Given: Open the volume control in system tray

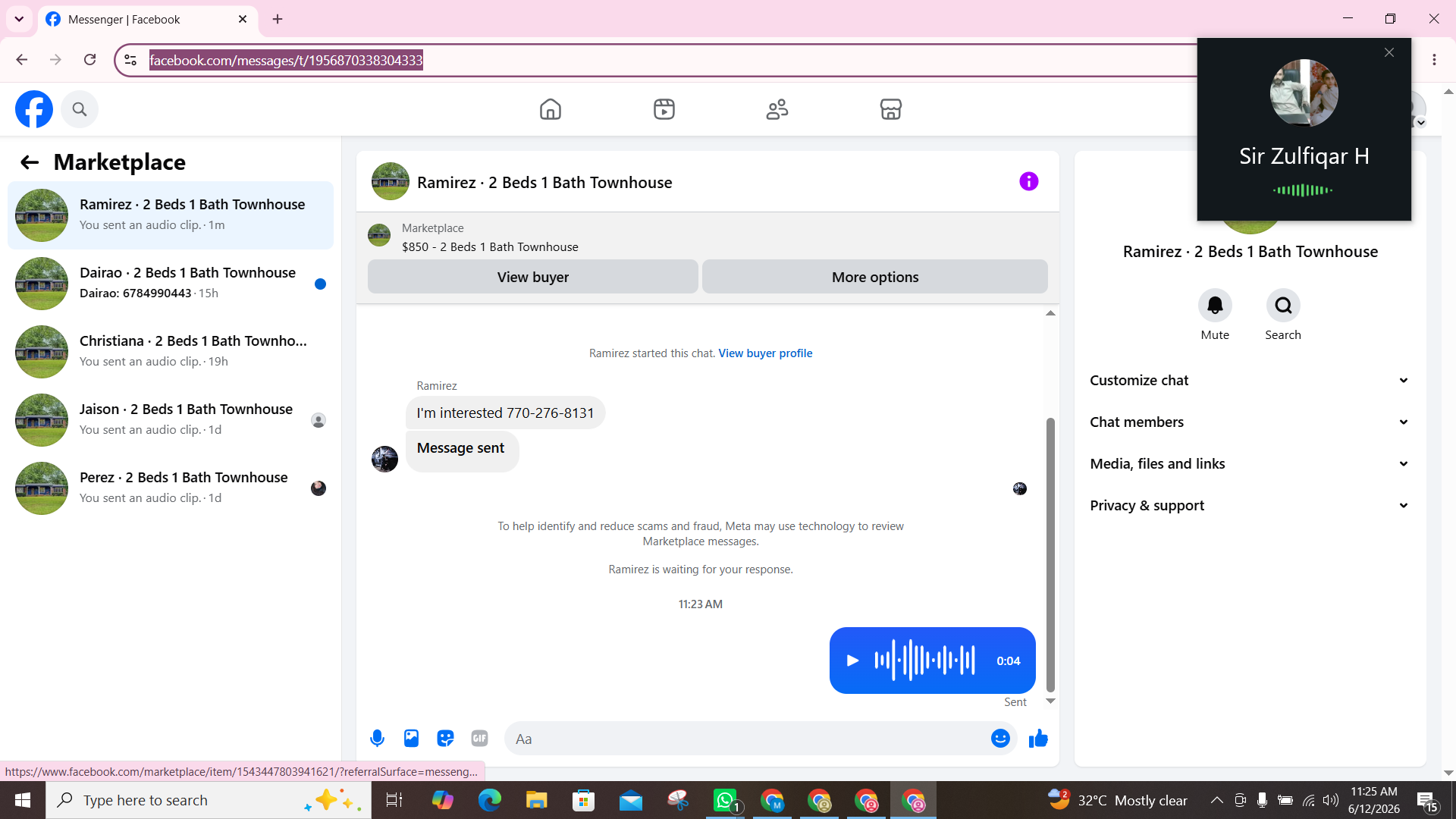Looking at the screenshot, I should click(x=1331, y=800).
